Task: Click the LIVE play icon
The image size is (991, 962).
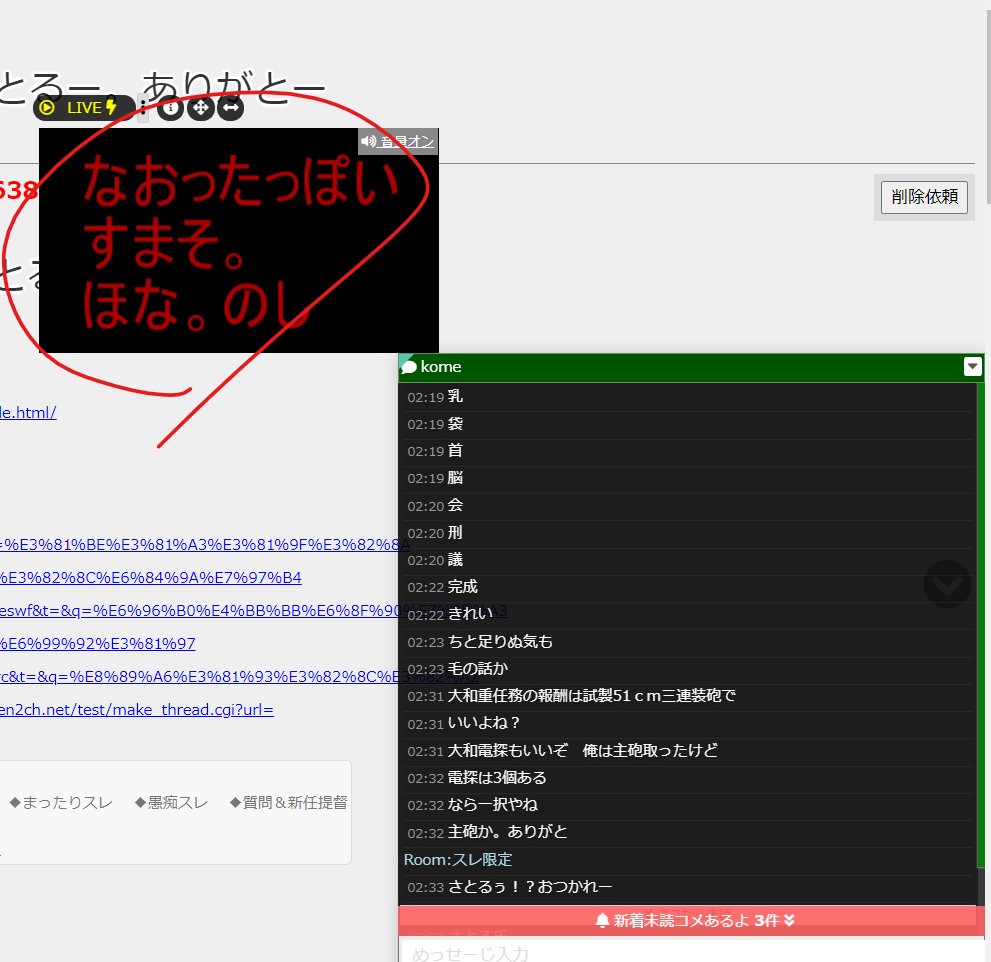Action: pyautogui.click(x=47, y=107)
